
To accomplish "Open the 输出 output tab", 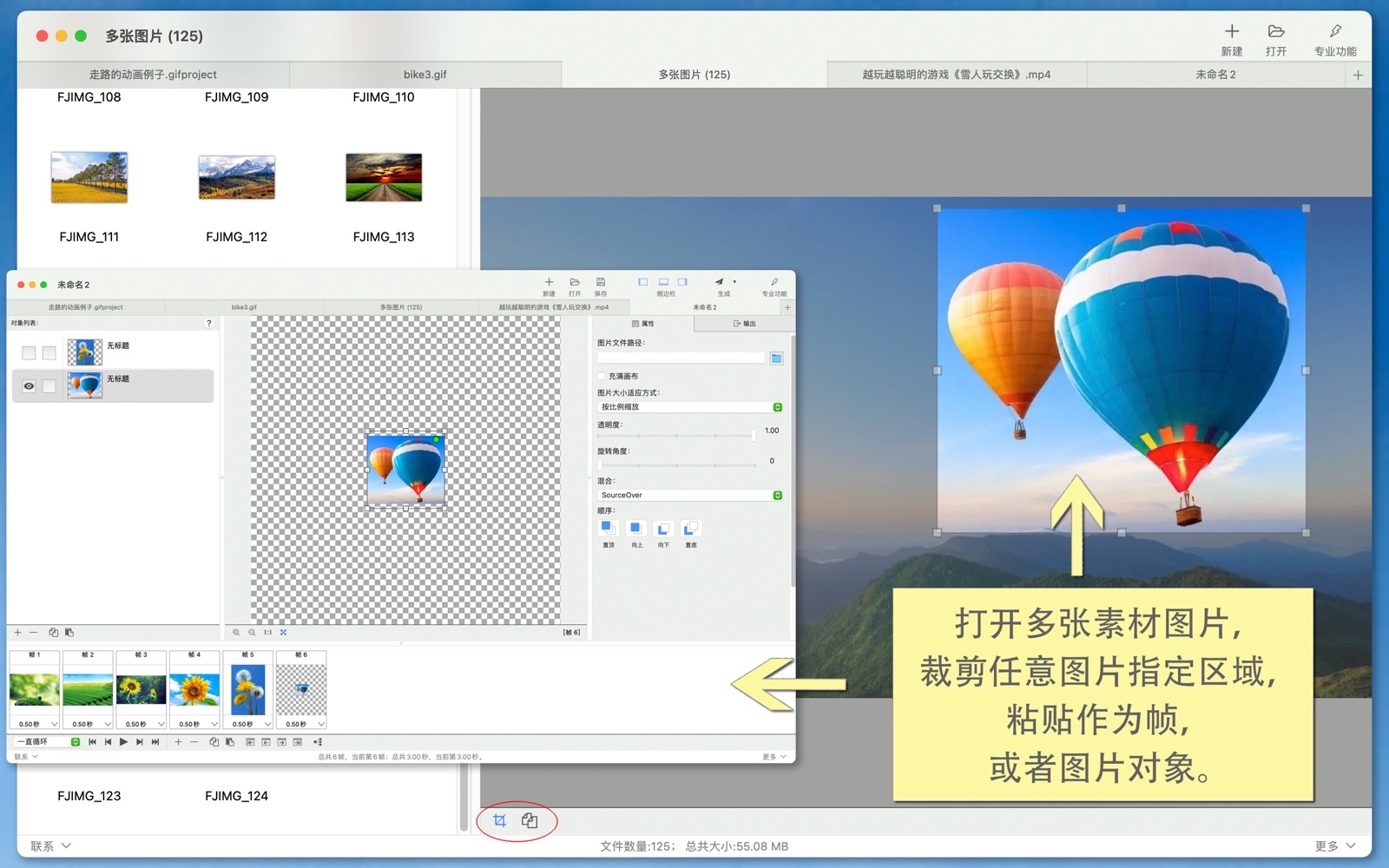I will [744, 324].
